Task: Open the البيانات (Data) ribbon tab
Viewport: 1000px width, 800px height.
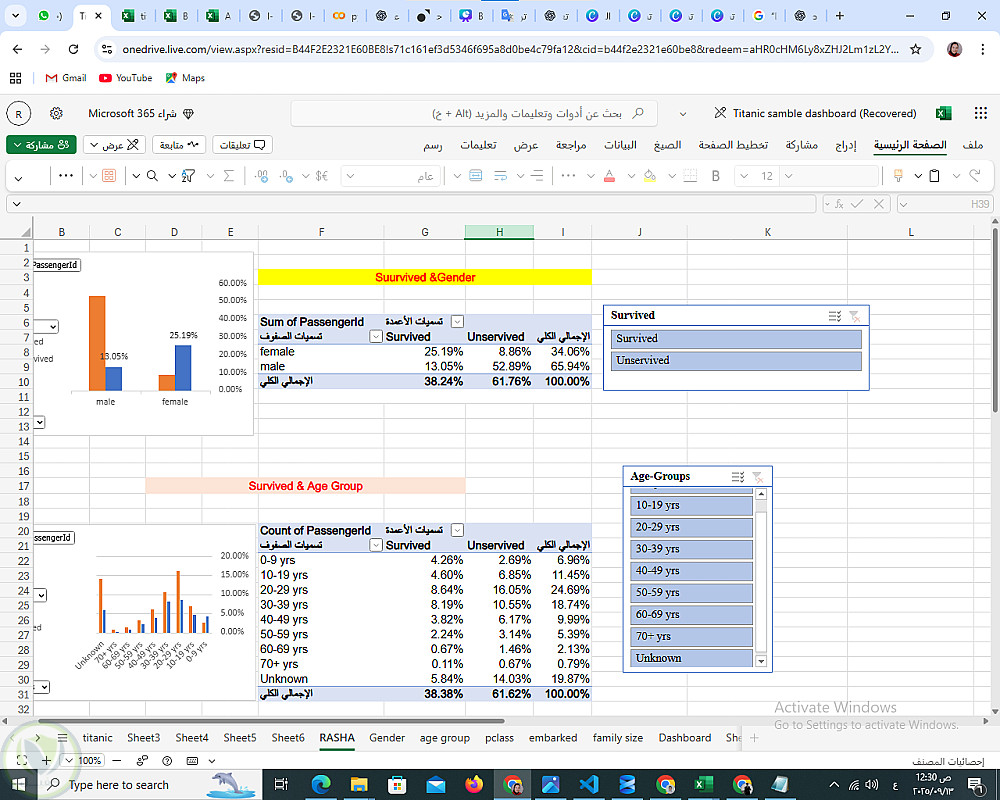Action: coord(621,145)
